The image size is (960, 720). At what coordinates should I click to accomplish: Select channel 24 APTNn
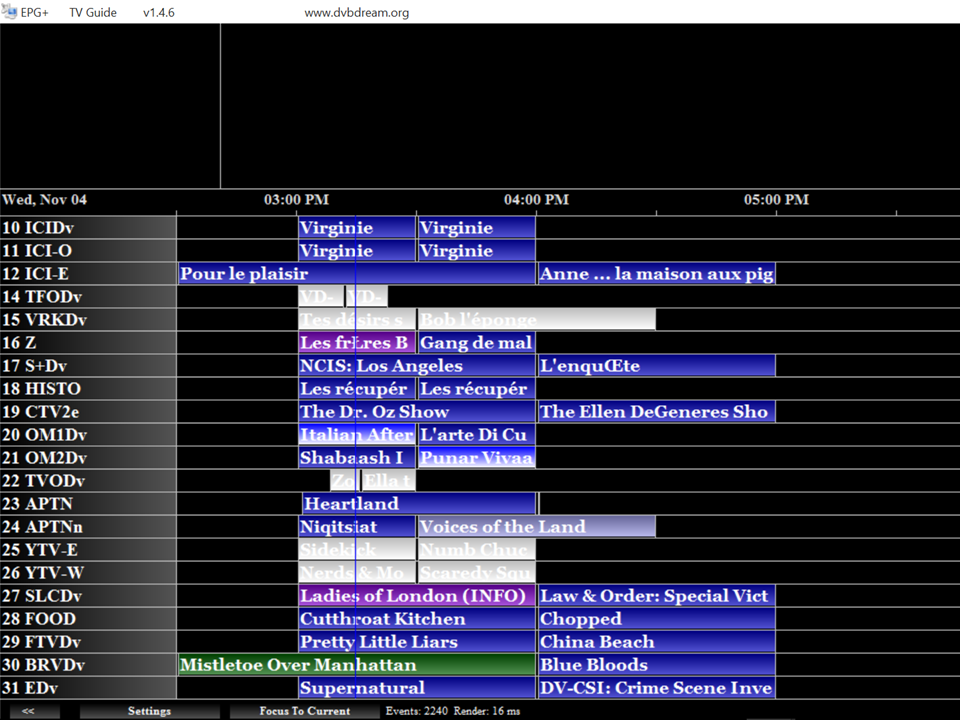(88, 527)
